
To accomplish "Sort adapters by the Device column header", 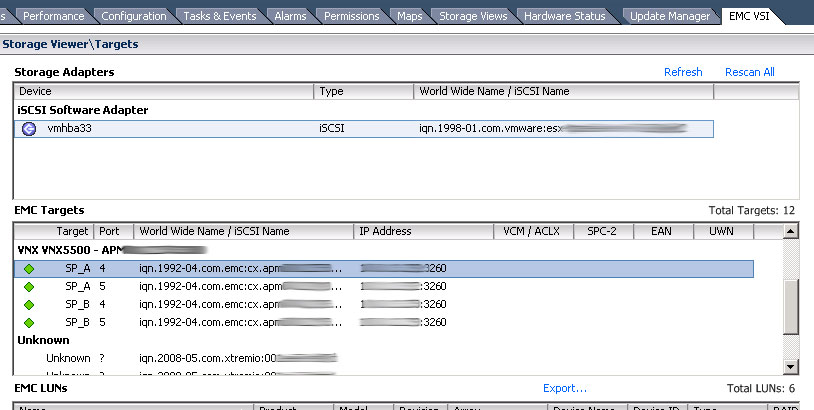I will (164, 91).
